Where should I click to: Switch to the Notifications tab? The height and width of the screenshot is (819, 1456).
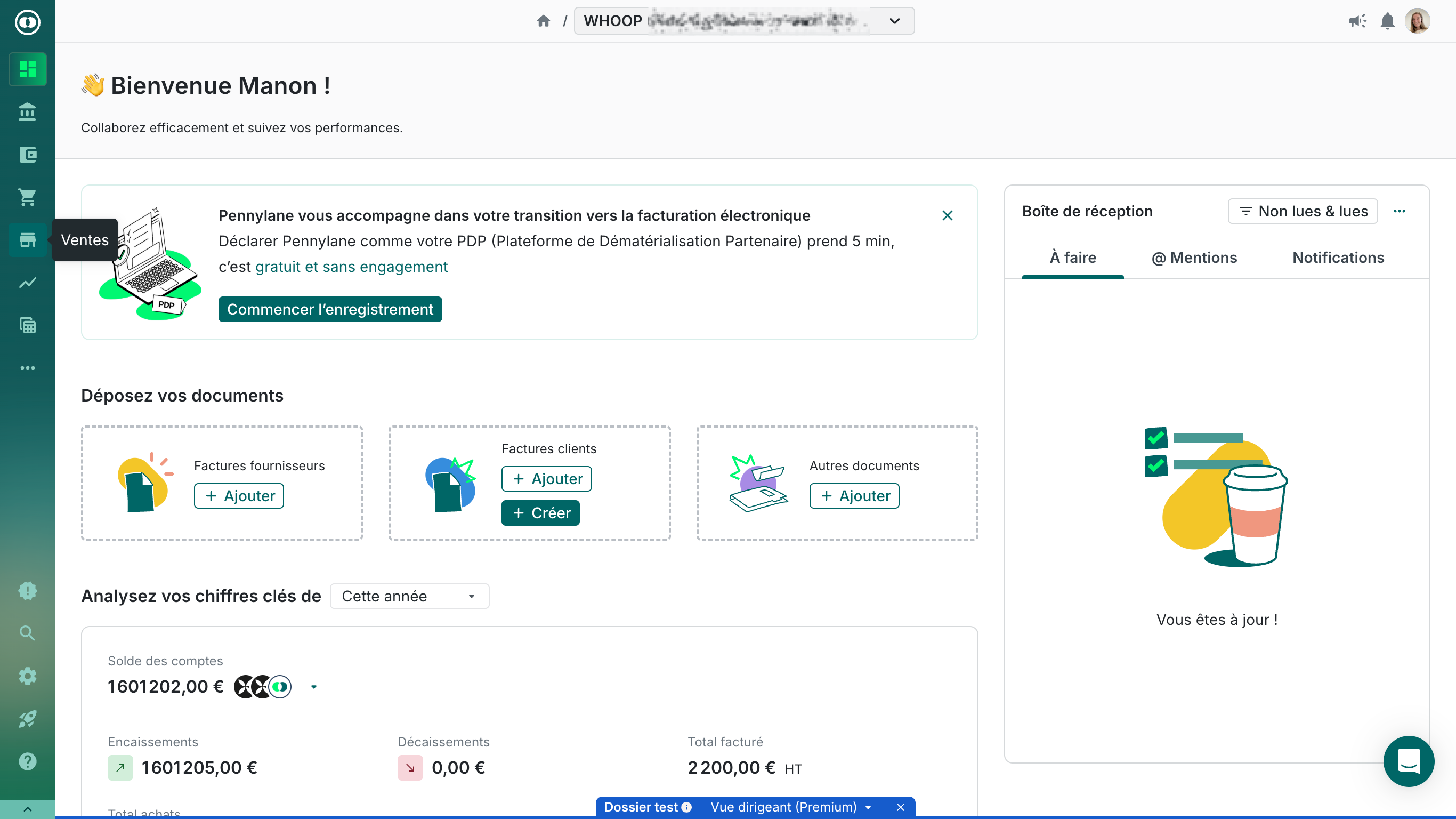pyautogui.click(x=1338, y=258)
